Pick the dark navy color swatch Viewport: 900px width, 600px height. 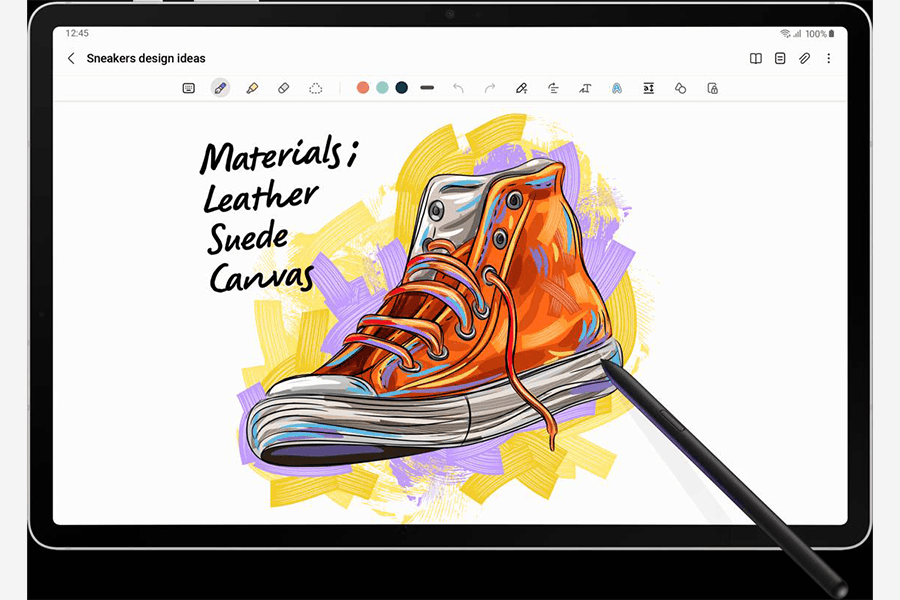(x=401, y=88)
